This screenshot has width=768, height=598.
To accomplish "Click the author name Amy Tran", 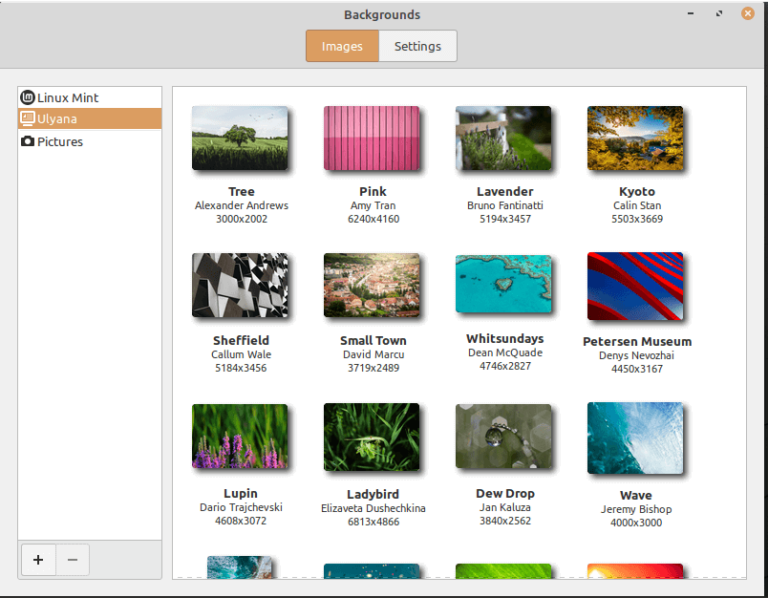I will point(373,206).
